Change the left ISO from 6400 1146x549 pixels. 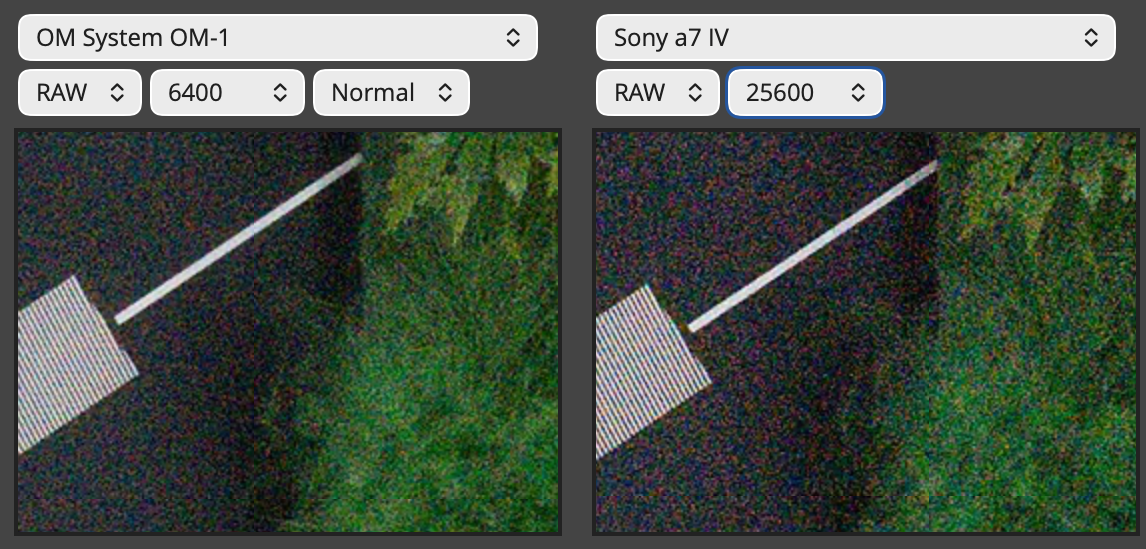(x=227, y=93)
